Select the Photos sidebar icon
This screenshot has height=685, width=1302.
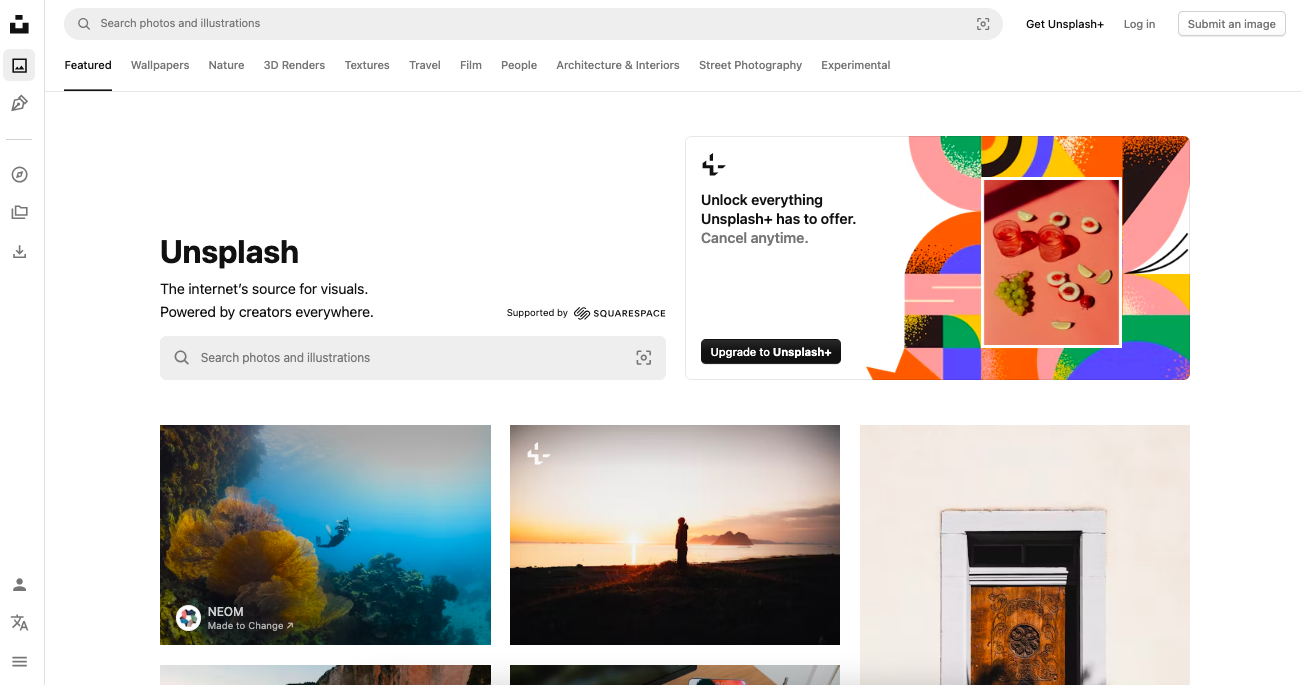click(x=19, y=65)
